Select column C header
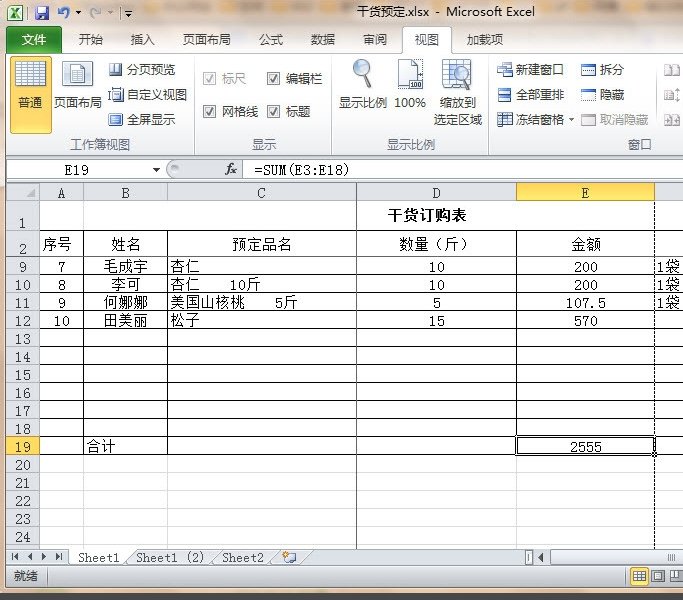 261,193
